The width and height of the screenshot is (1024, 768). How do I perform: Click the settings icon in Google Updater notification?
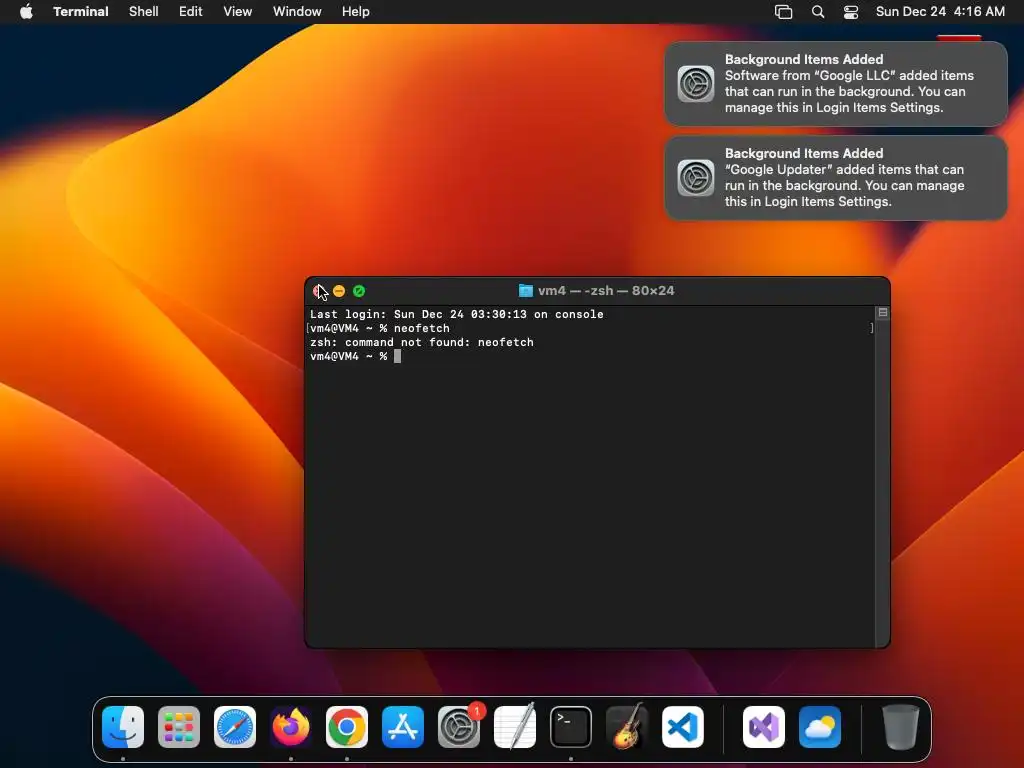click(696, 178)
